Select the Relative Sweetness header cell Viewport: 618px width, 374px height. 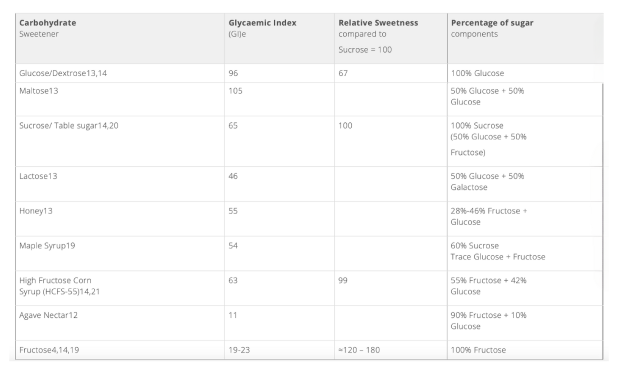[391, 39]
